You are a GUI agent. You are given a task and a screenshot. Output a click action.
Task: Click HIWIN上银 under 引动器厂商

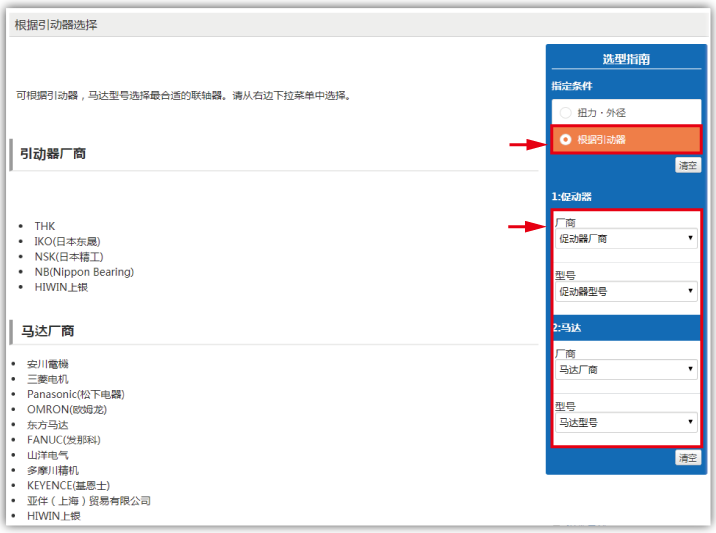61,287
